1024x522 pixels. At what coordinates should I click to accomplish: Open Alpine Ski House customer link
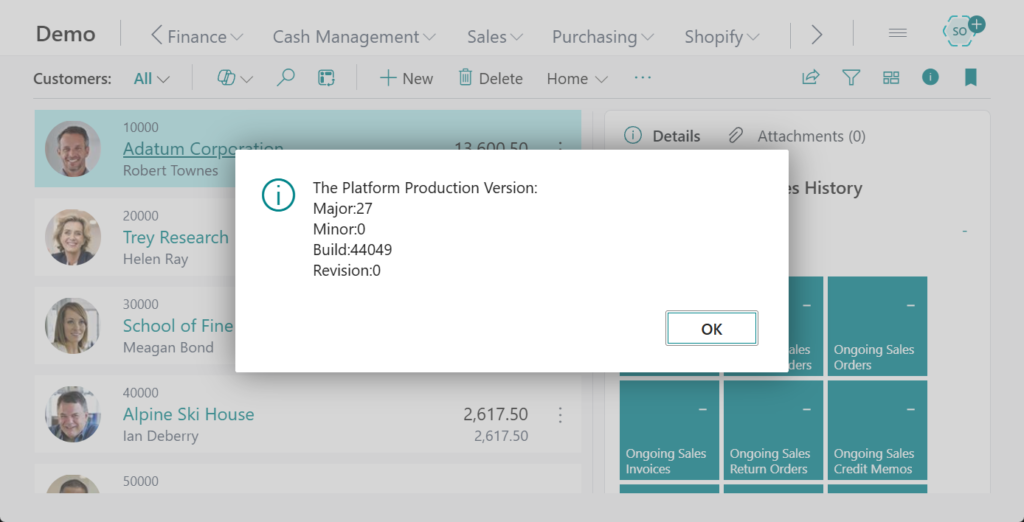(188, 414)
